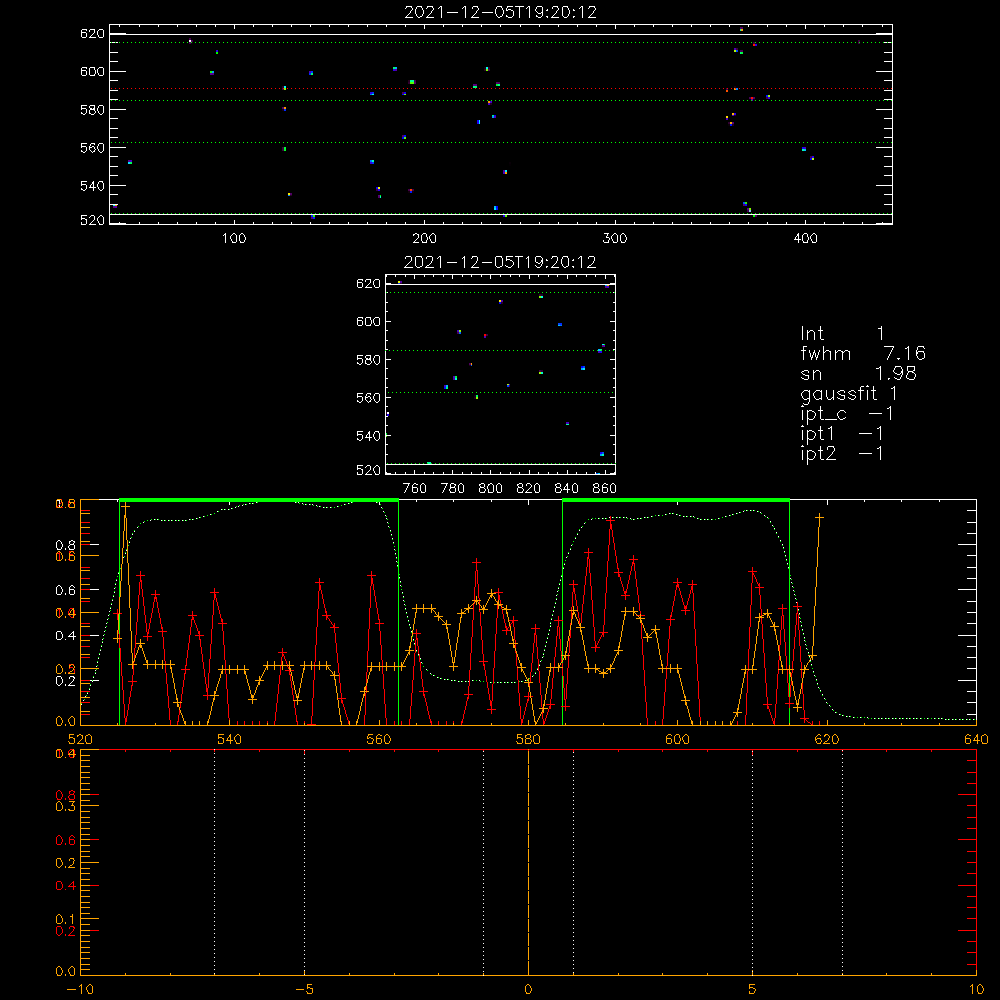Click the 760 x-axis label of middle plot
This screenshot has width=1000, height=1000.
415,489
